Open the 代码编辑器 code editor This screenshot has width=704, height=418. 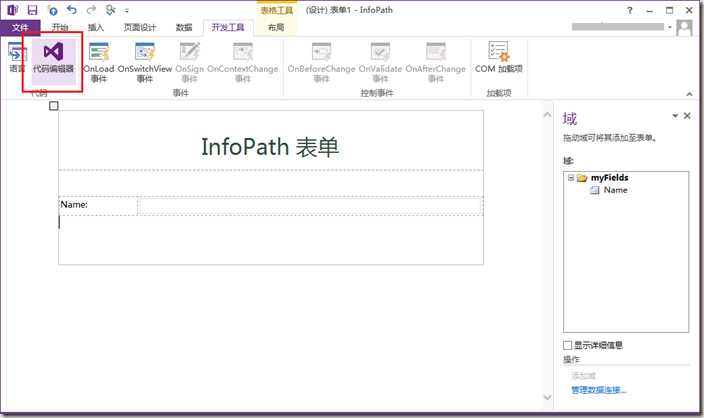(x=53, y=61)
